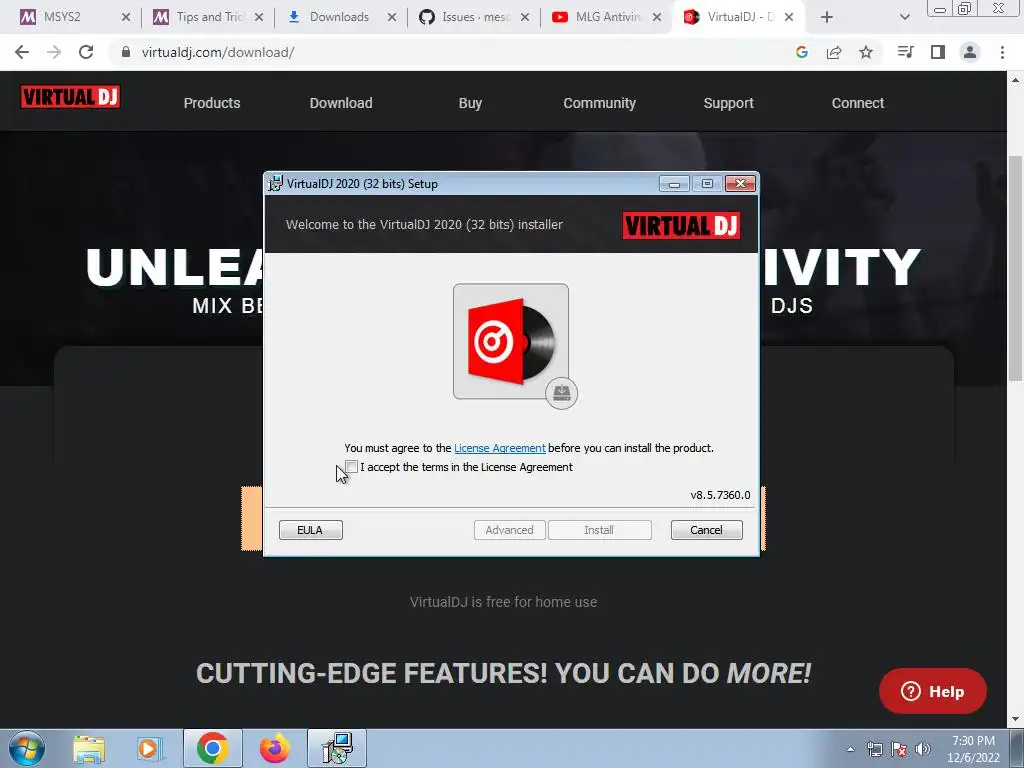
Task: Open the tab search dropdown arrow
Action: tap(904, 17)
